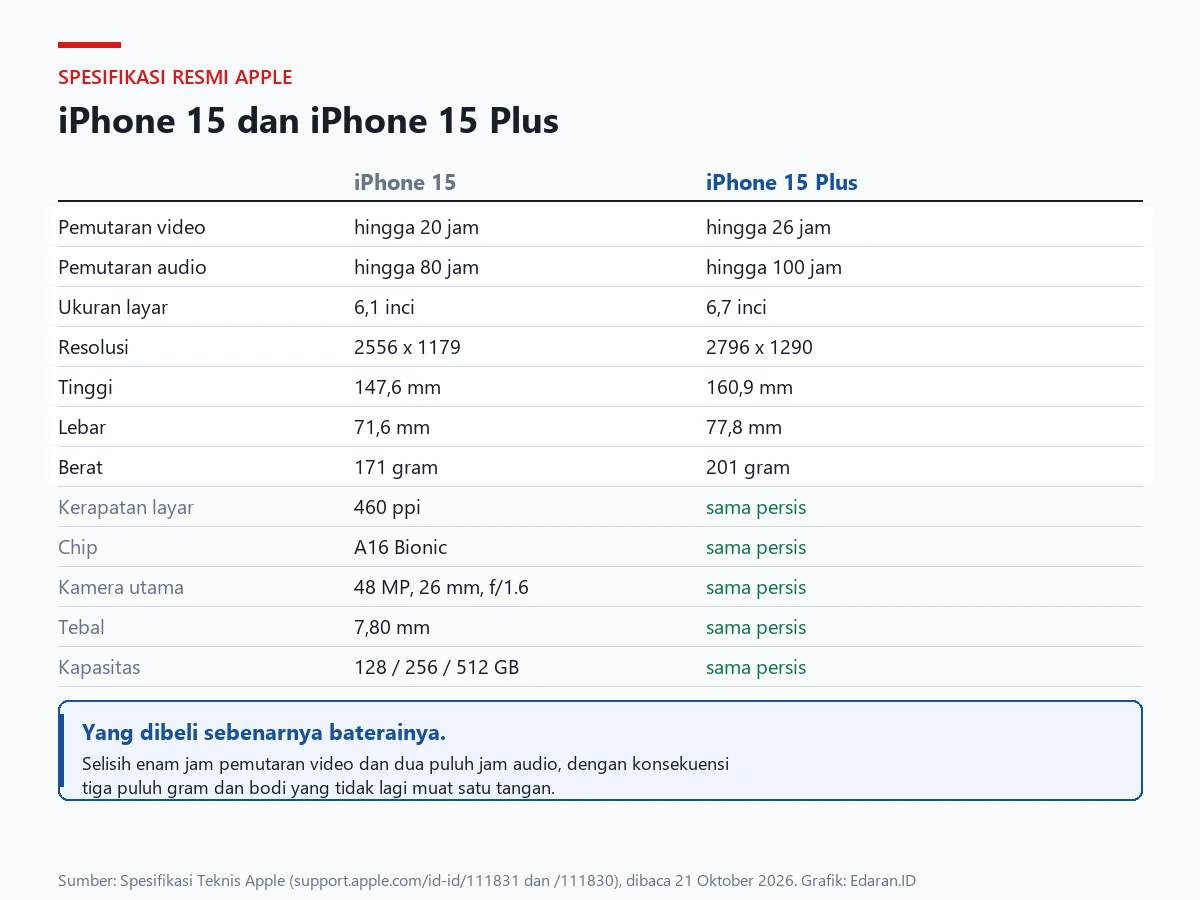
Task: Select the "6,1 inci" value
Action: click(384, 307)
